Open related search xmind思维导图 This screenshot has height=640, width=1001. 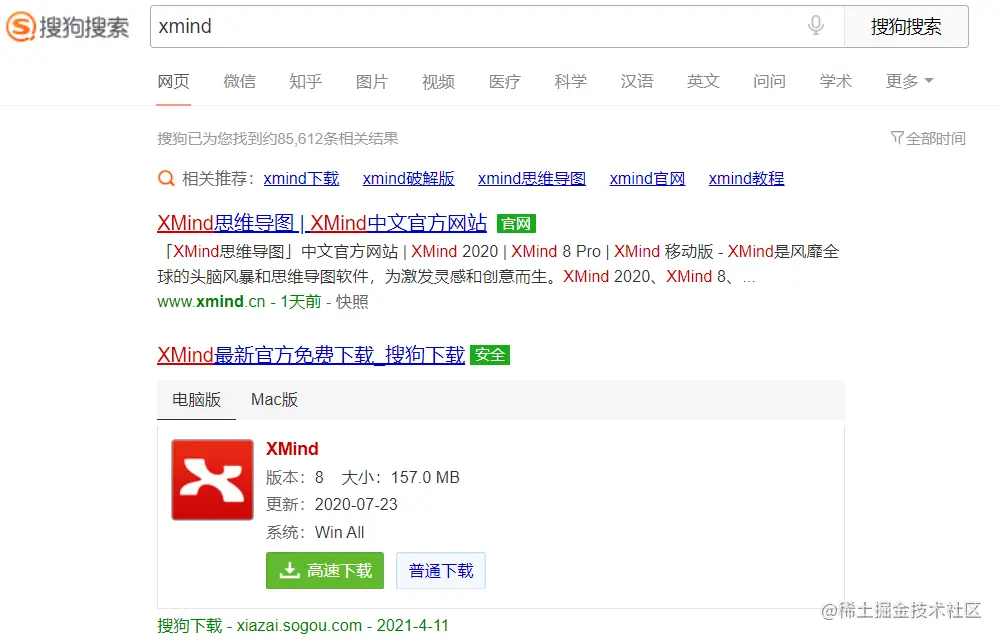[x=532, y=179]
